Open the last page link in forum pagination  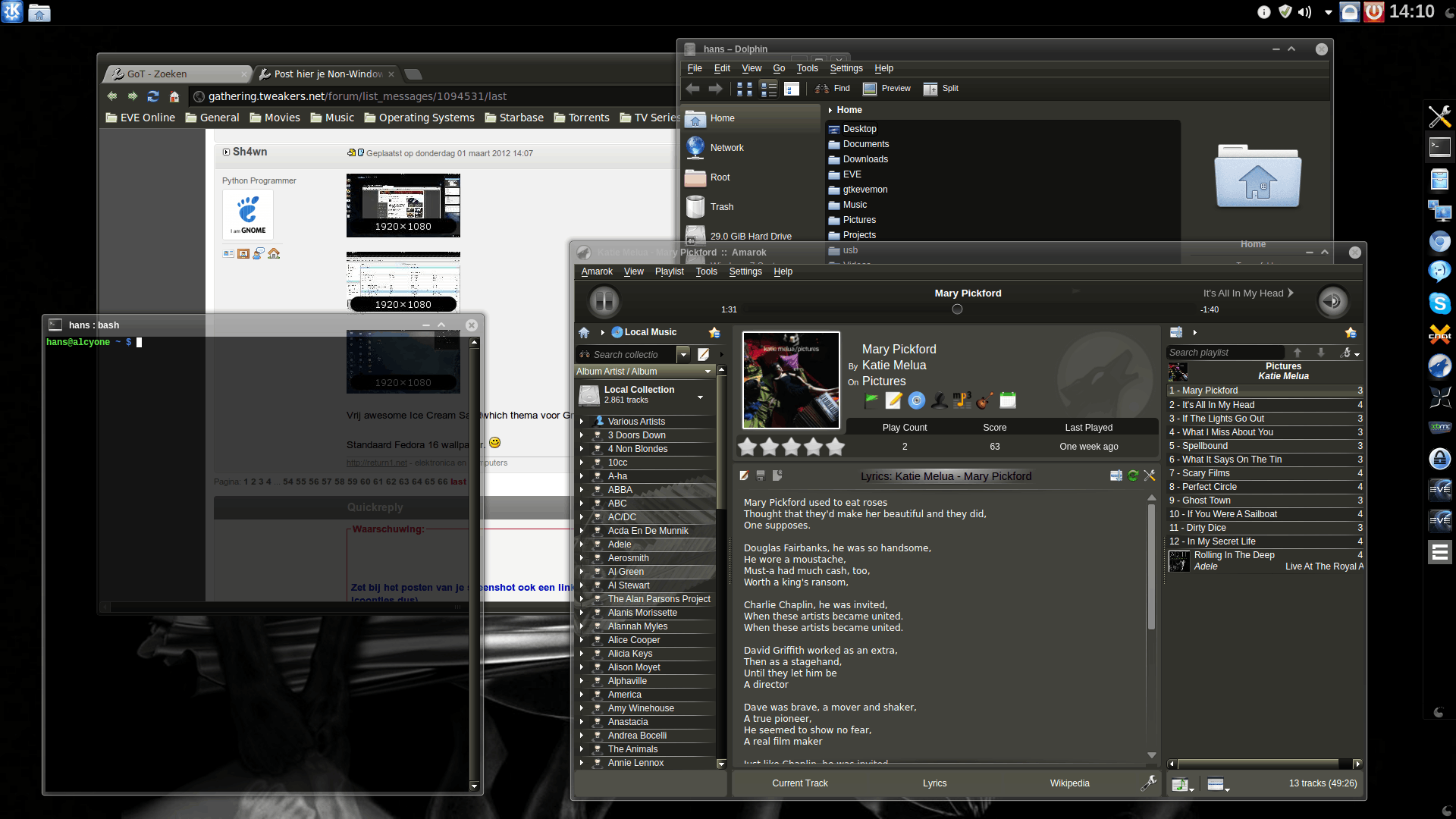pos(458,482)
